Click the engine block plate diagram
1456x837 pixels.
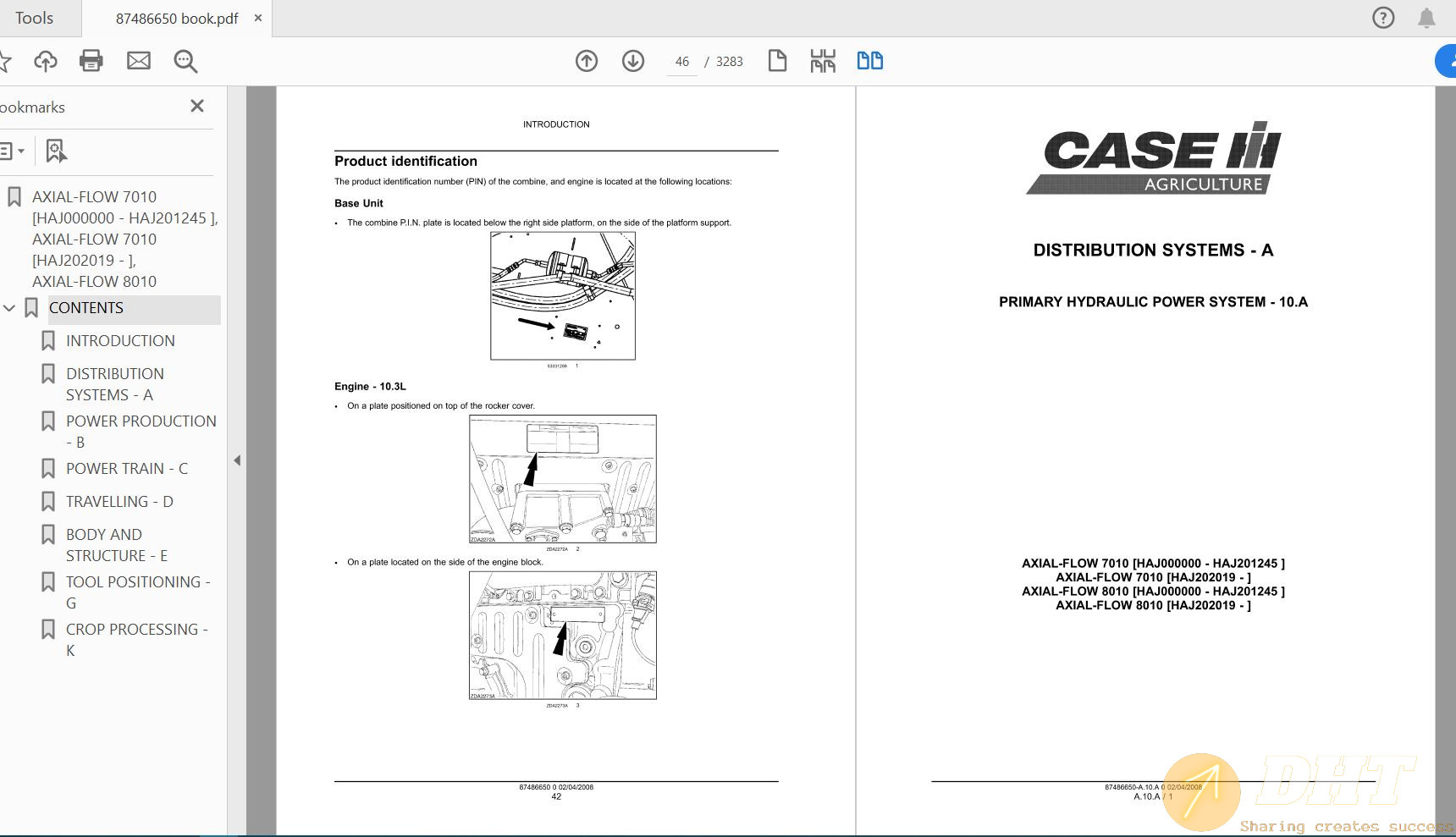[563, 636]
